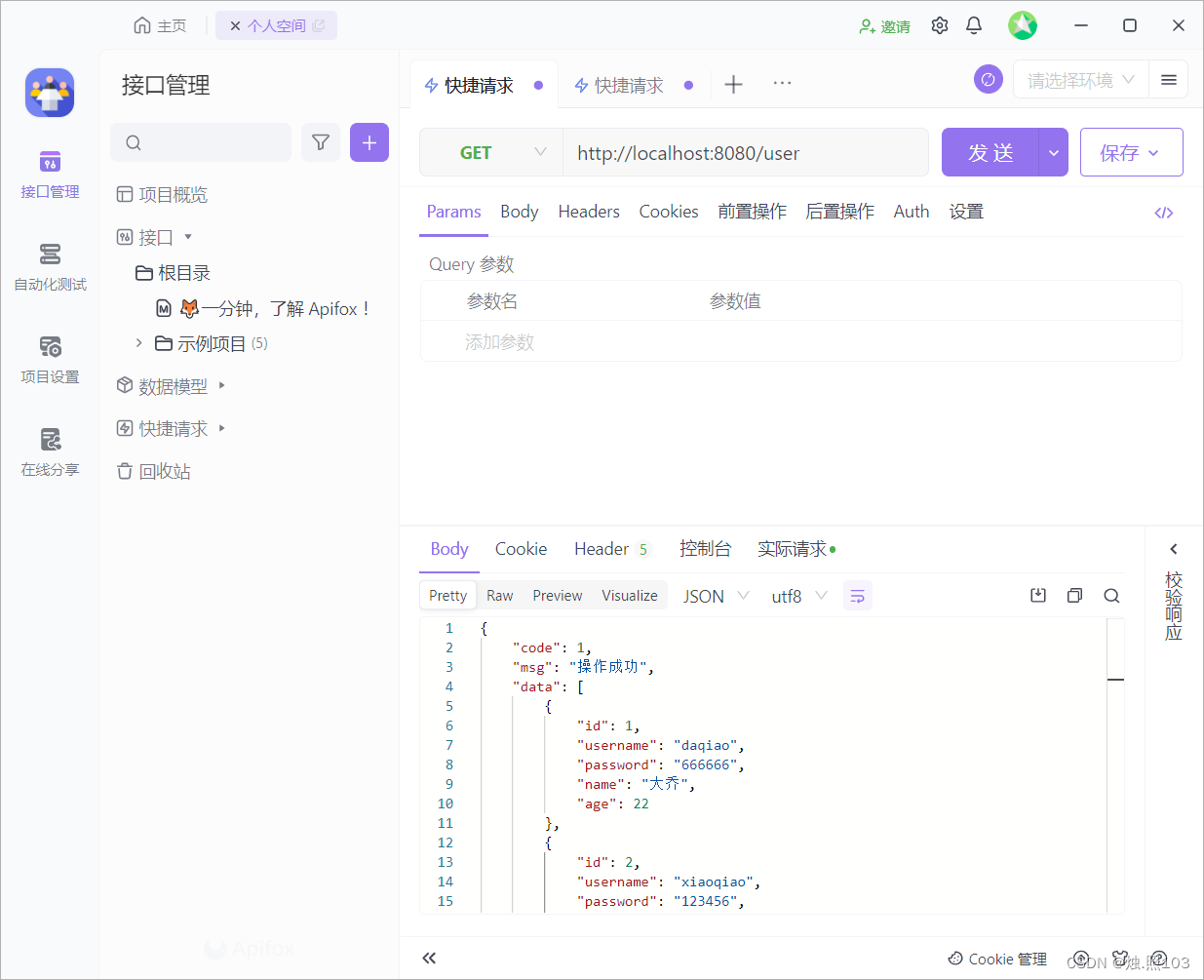1204x980 pixels.
Task: Click the 保存 save button
Action: [x=1132, y=152]
